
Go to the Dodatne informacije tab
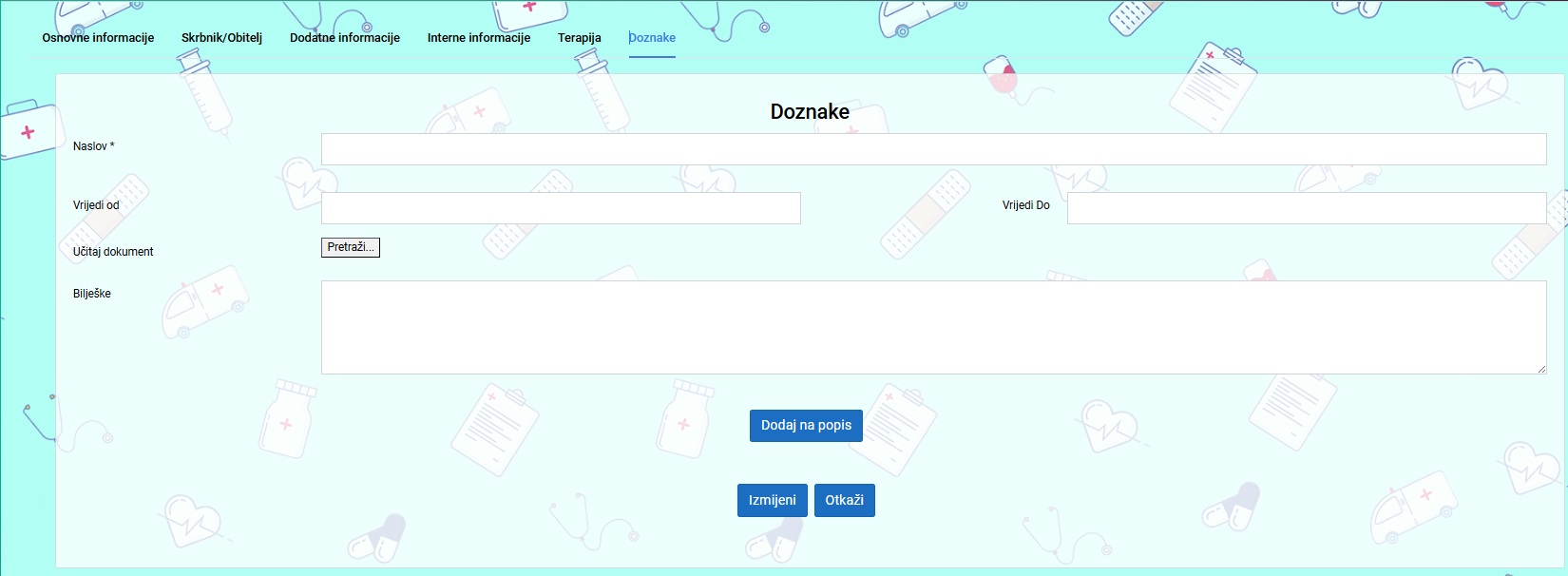coord(344,38)
